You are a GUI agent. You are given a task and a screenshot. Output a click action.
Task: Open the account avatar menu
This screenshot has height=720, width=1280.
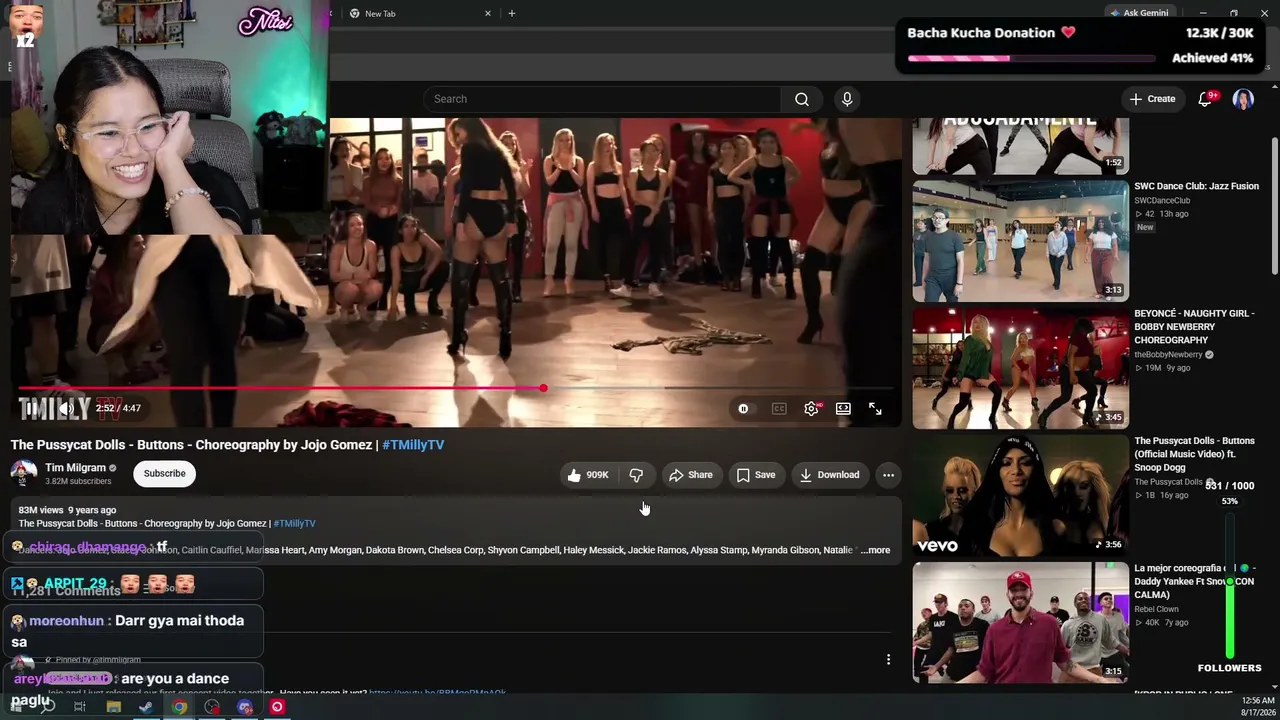[x=1243, y=99]
